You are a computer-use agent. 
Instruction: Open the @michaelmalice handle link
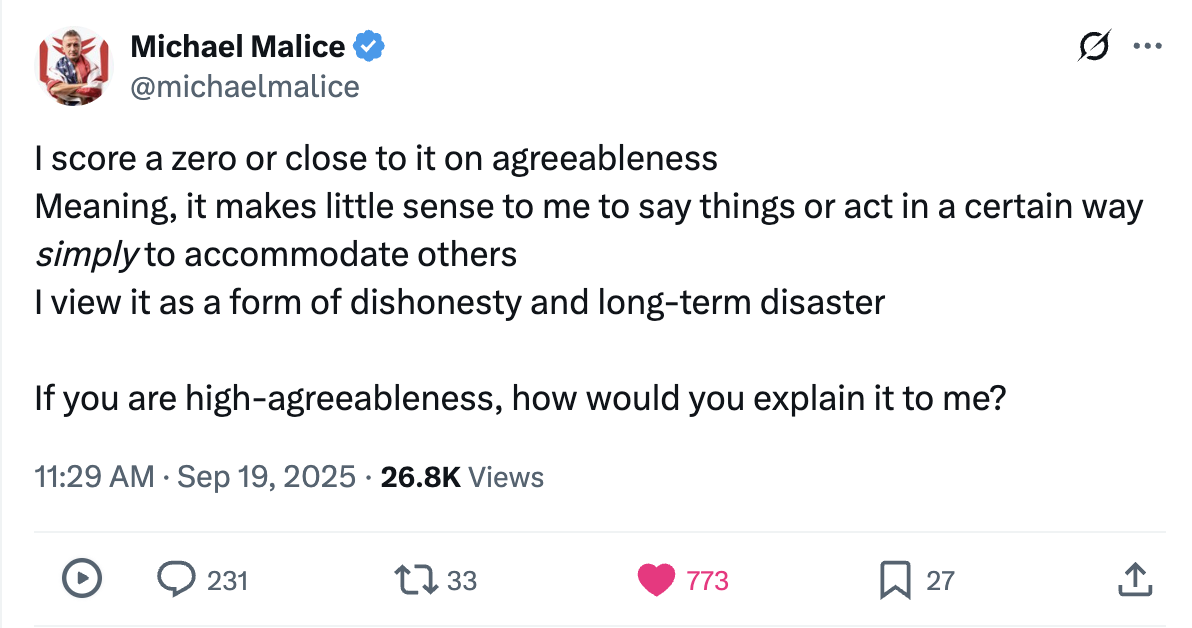pyautogui.click(x=244, y=87)
